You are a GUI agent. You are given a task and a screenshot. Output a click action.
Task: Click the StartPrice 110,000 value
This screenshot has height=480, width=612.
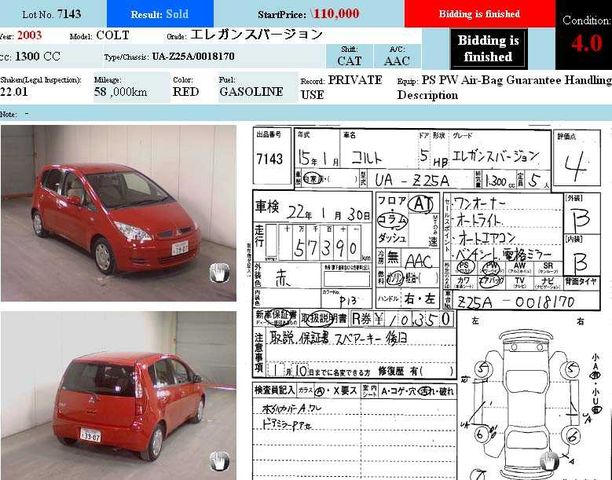coord(335,14)
